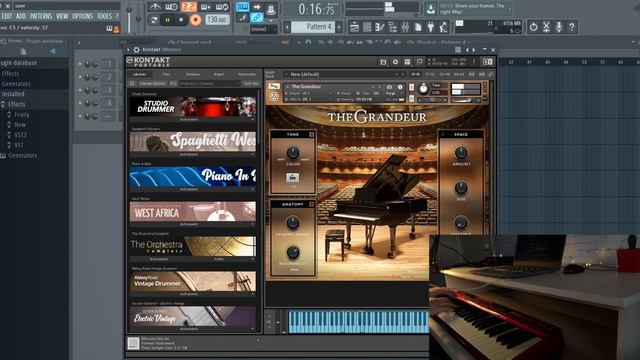
Task: Click Kontakt minimized view icon
Action: pyautogui.click(x=419, y=62)
